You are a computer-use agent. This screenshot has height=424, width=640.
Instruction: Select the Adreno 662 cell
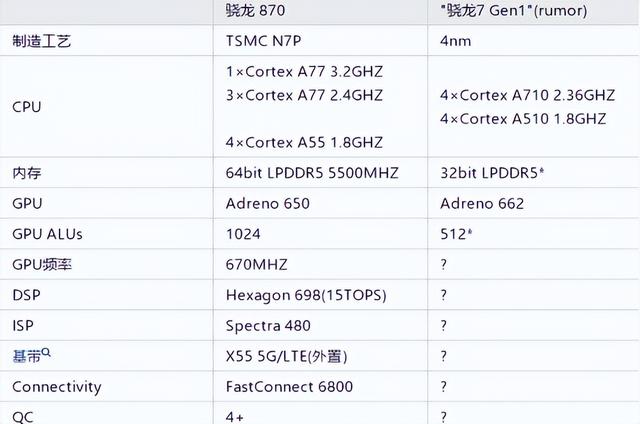point(482,204)
